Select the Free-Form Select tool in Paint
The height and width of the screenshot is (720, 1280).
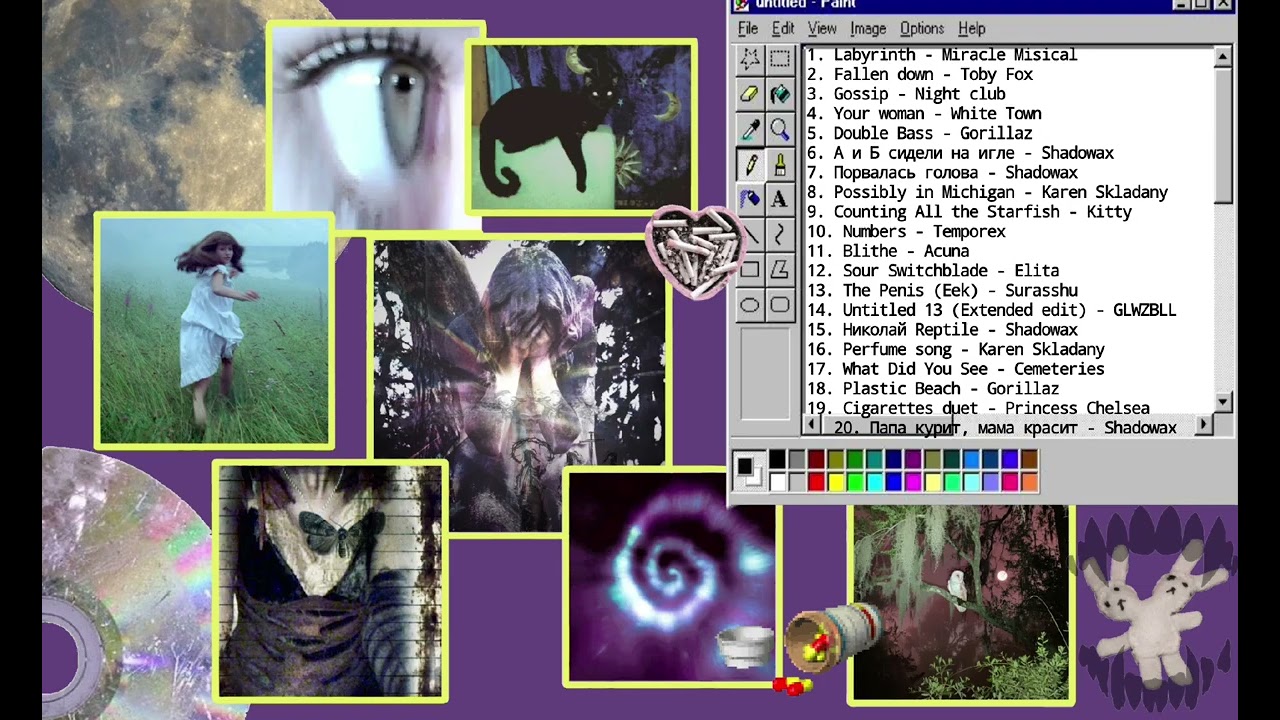[750, 60]
